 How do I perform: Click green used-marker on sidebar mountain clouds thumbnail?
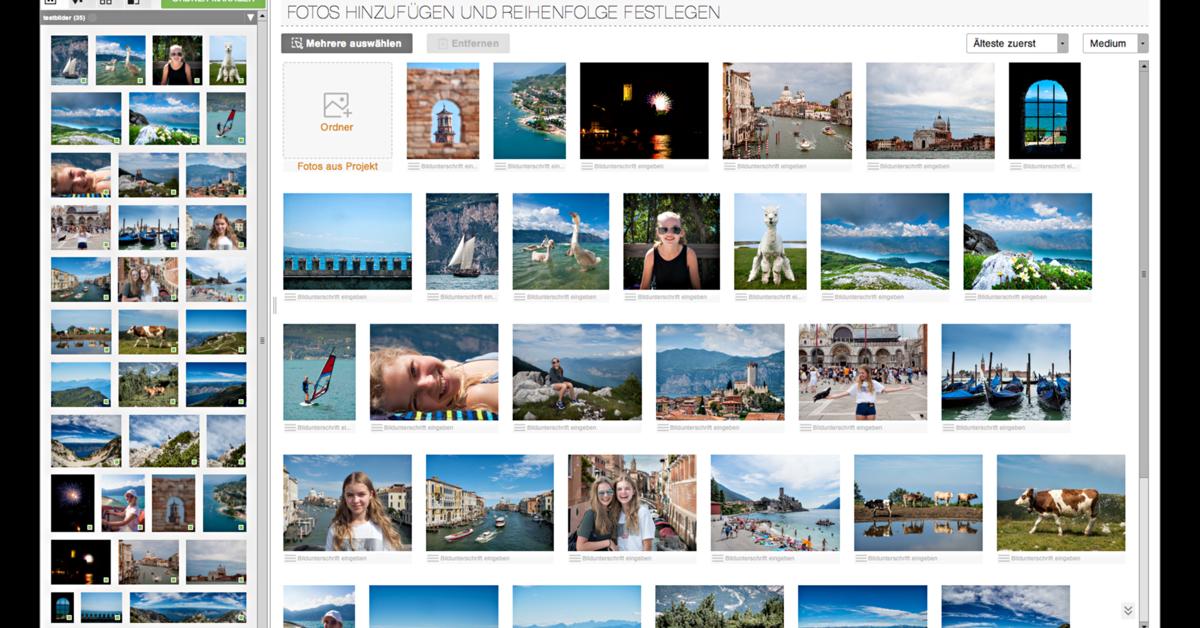pyautogui.click(x=116, y=141)
